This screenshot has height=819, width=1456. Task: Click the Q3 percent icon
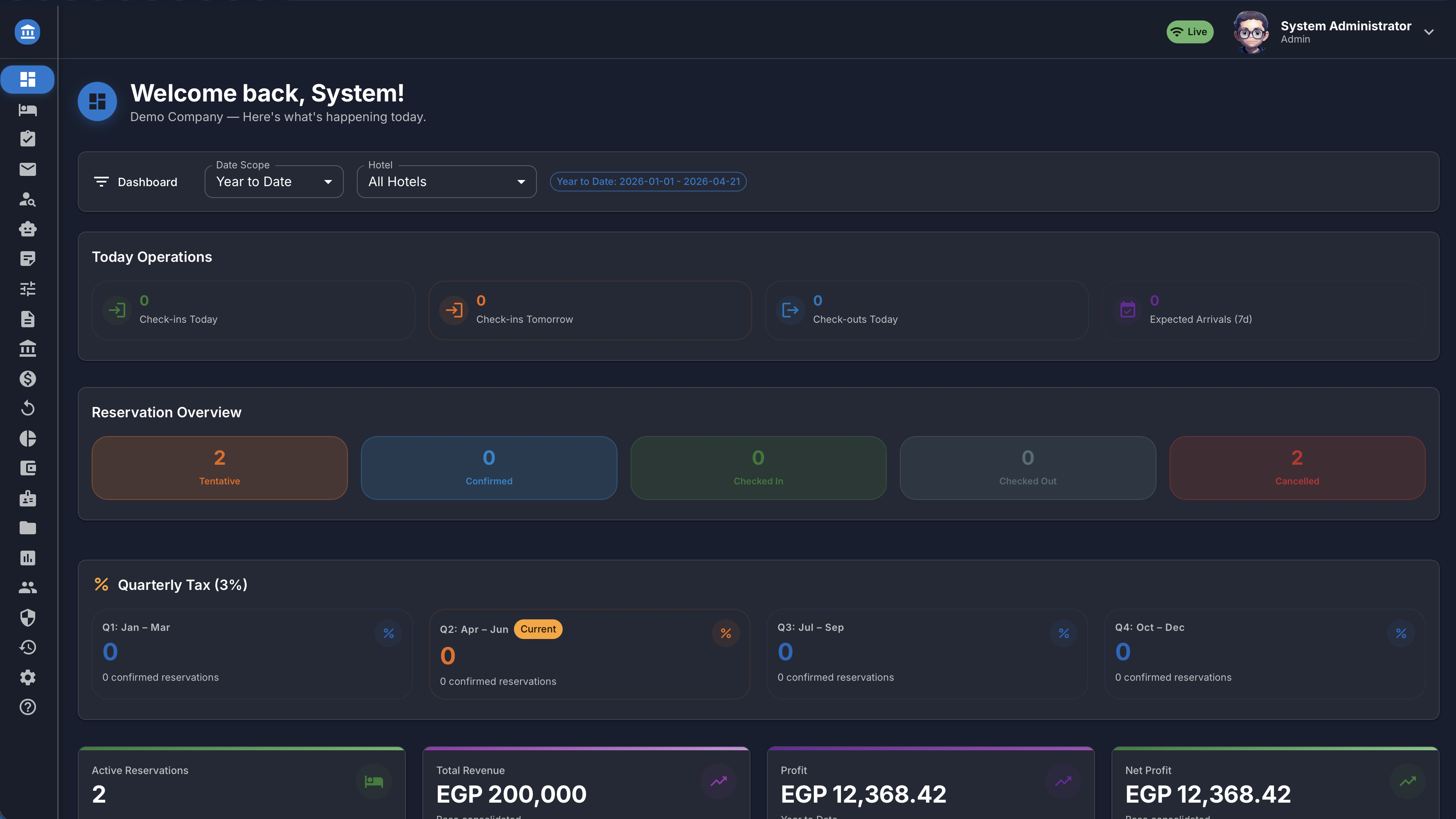(1063, 634)
